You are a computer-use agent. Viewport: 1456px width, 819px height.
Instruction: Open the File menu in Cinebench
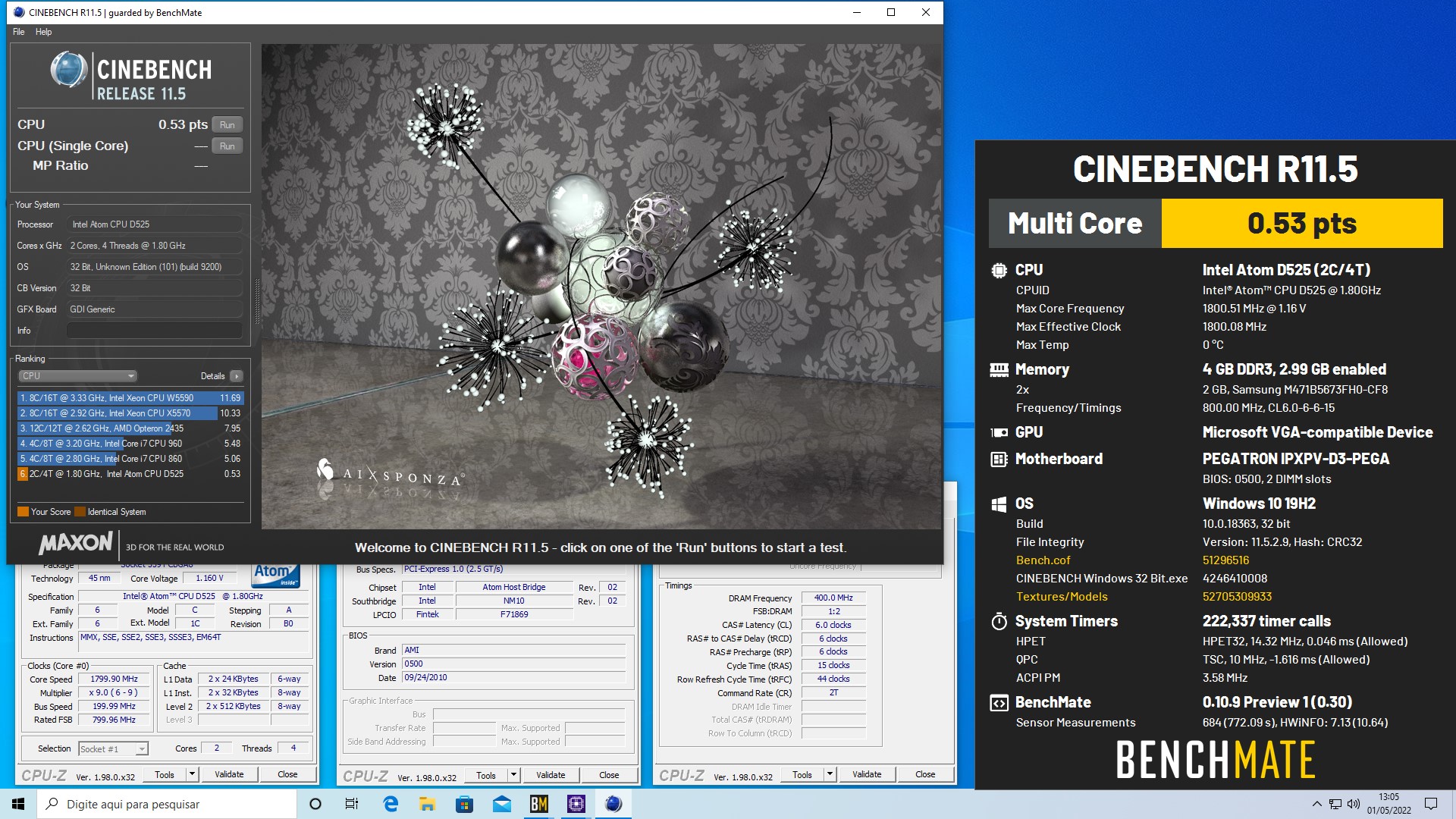[x=19, y=32]
